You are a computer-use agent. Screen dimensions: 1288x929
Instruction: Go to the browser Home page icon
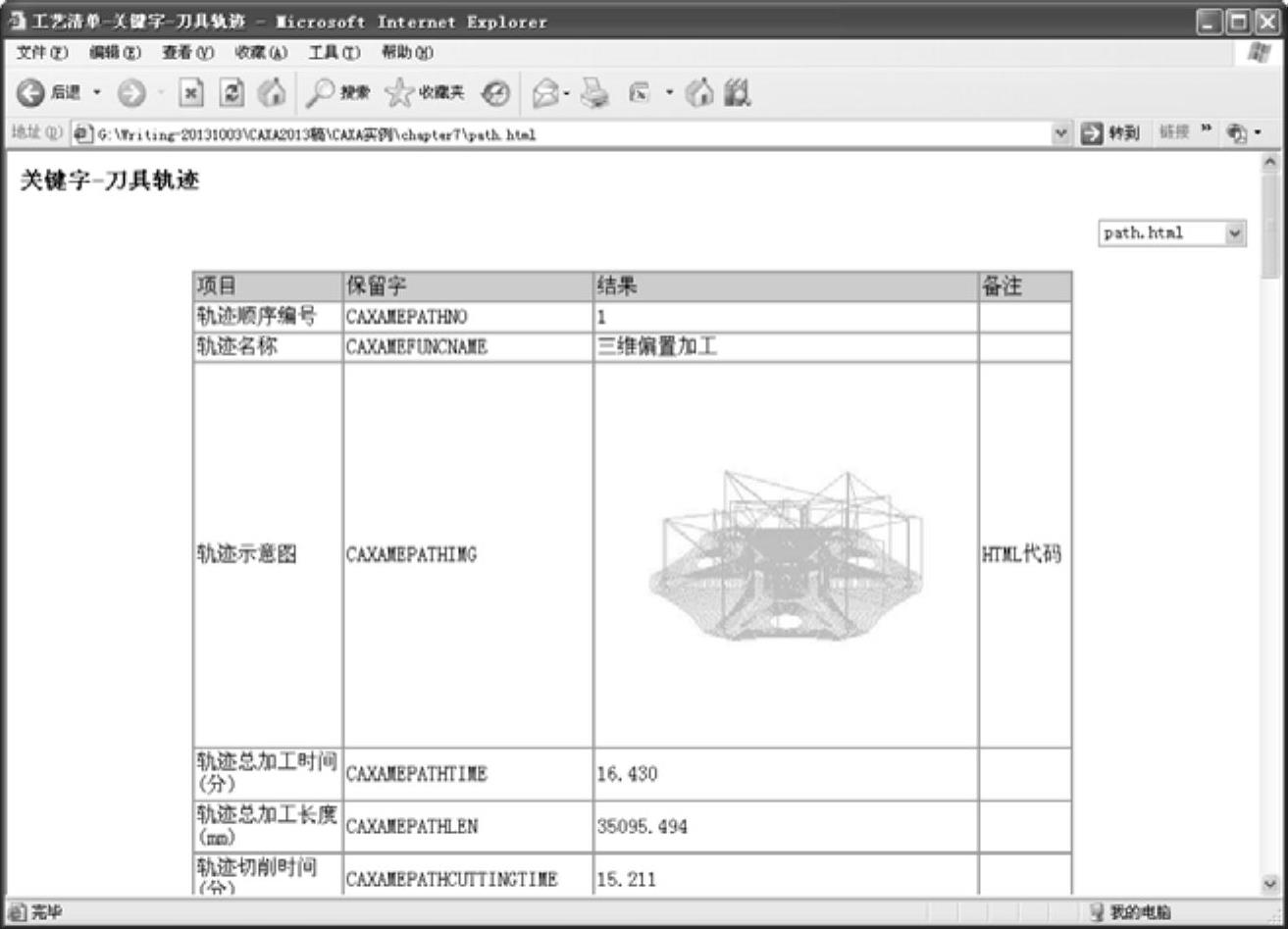click(272, 92)
